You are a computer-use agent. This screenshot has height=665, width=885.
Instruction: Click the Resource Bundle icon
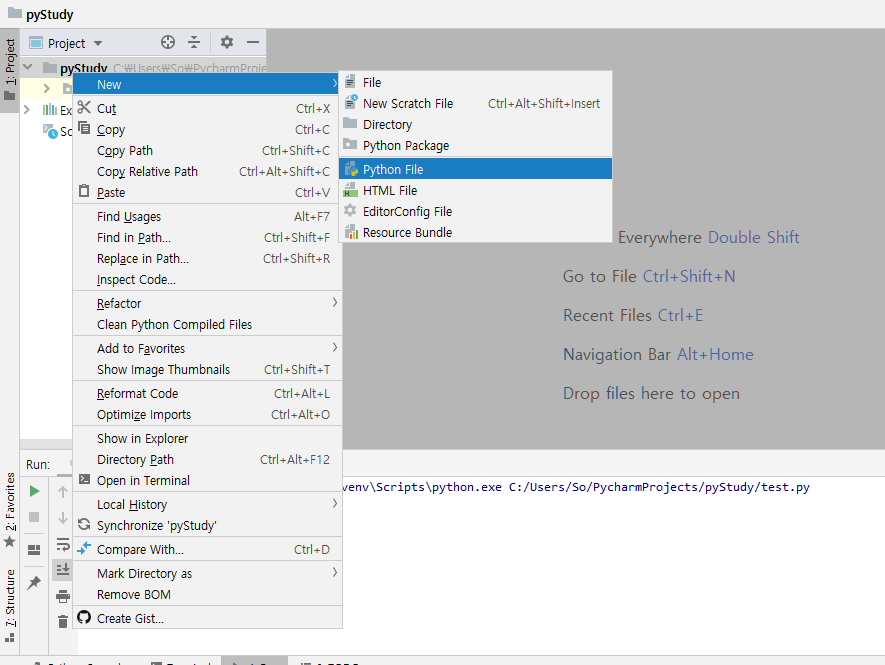coord(351,231)
